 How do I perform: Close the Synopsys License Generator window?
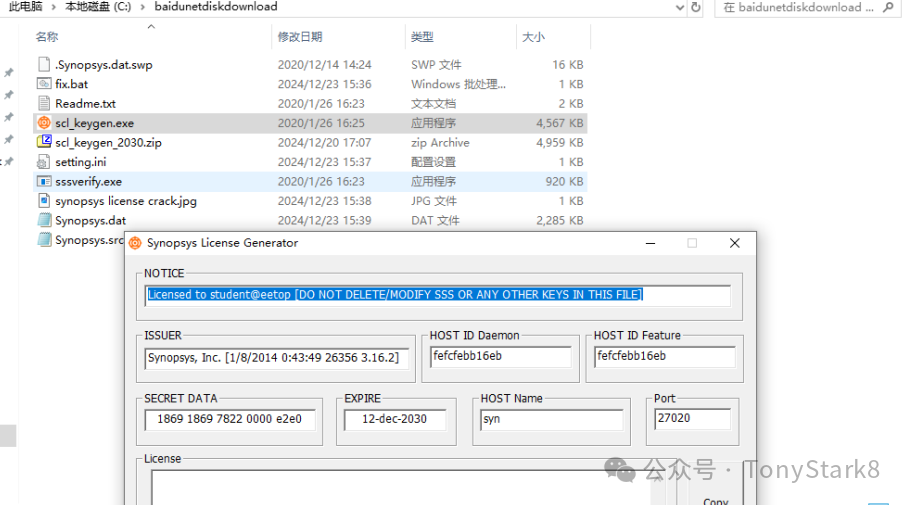pos(734,243)
